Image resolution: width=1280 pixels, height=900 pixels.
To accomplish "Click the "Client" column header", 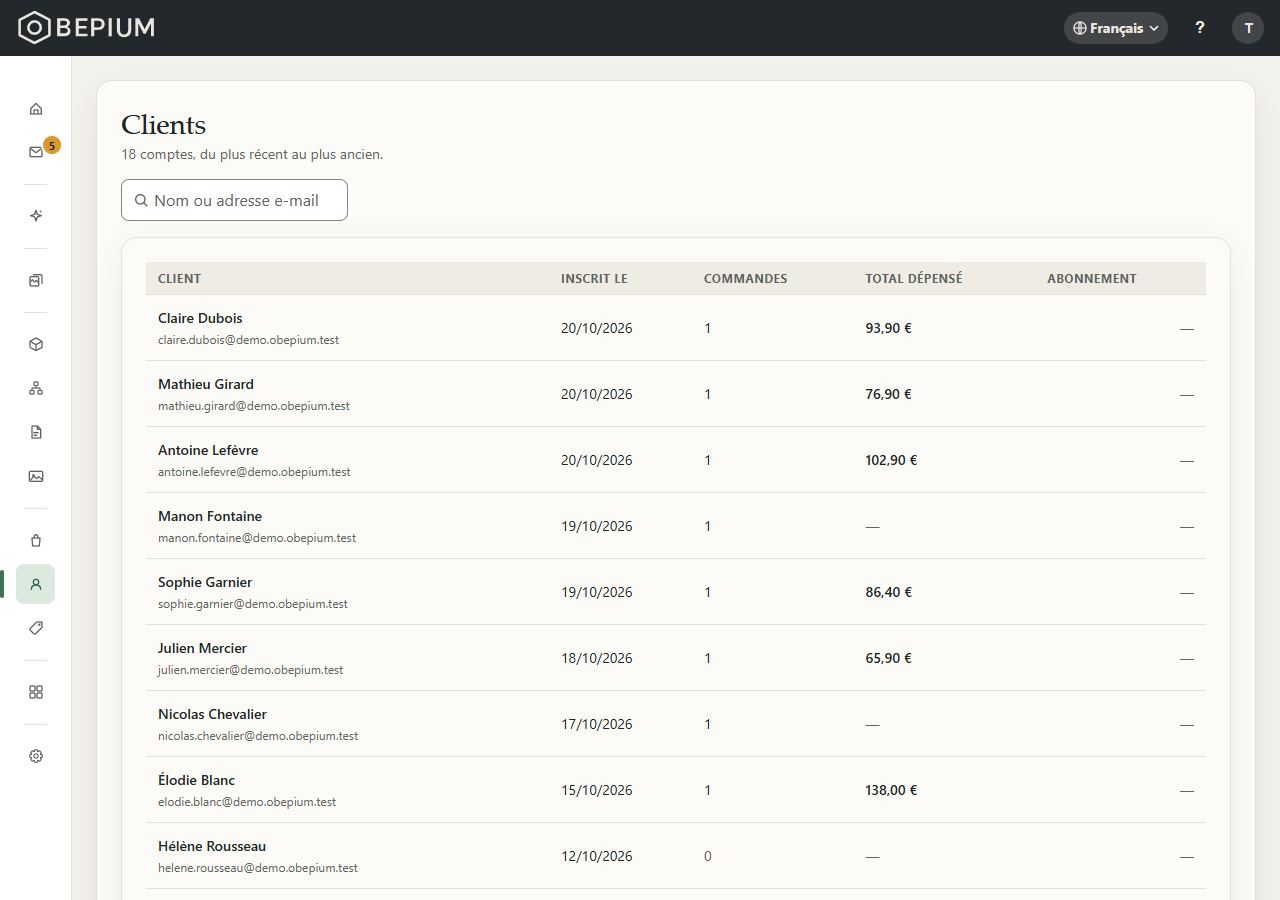I will pyautogui.click(x=180, y=279).
